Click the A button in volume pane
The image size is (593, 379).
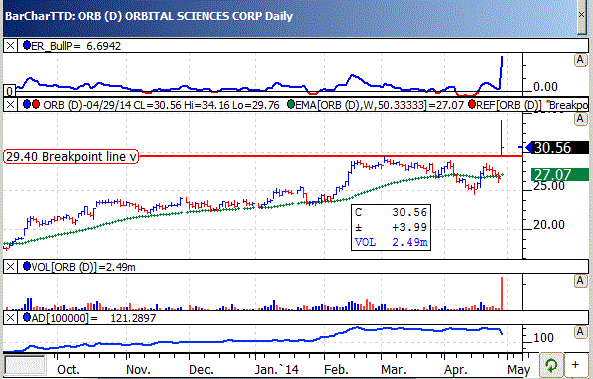580,281
